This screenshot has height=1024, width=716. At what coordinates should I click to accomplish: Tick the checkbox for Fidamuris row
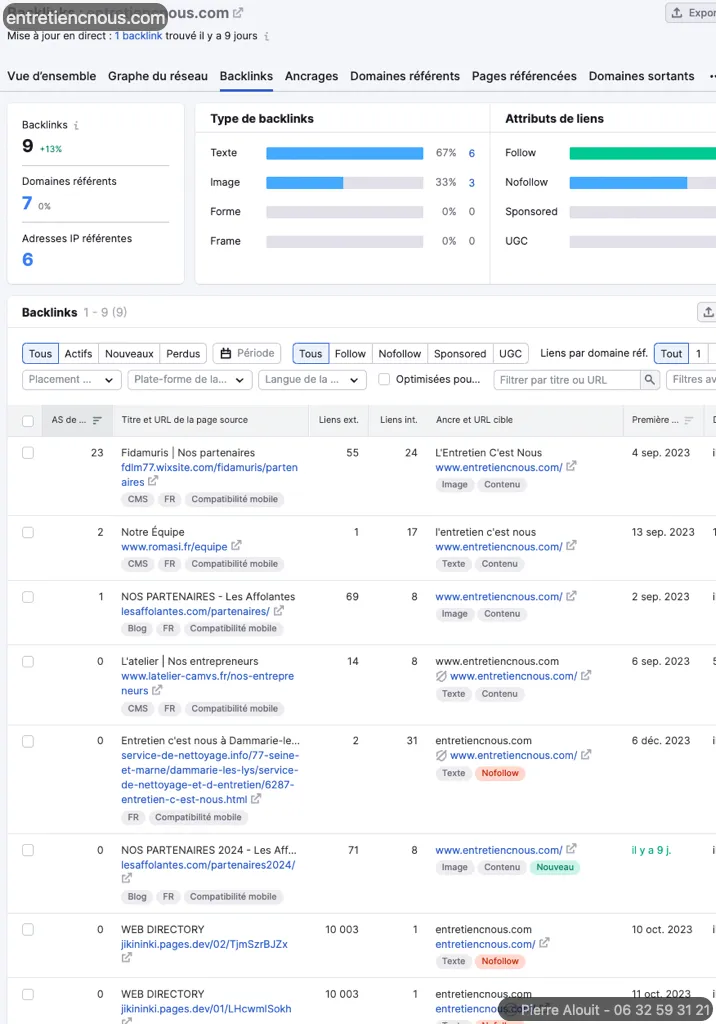pos(28,453)
